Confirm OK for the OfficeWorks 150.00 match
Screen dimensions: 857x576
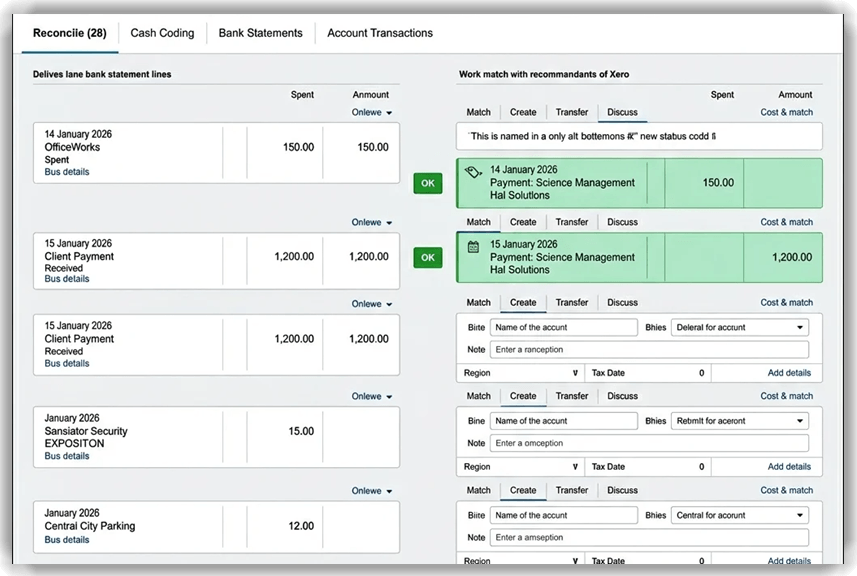click(x=428, y=183)
